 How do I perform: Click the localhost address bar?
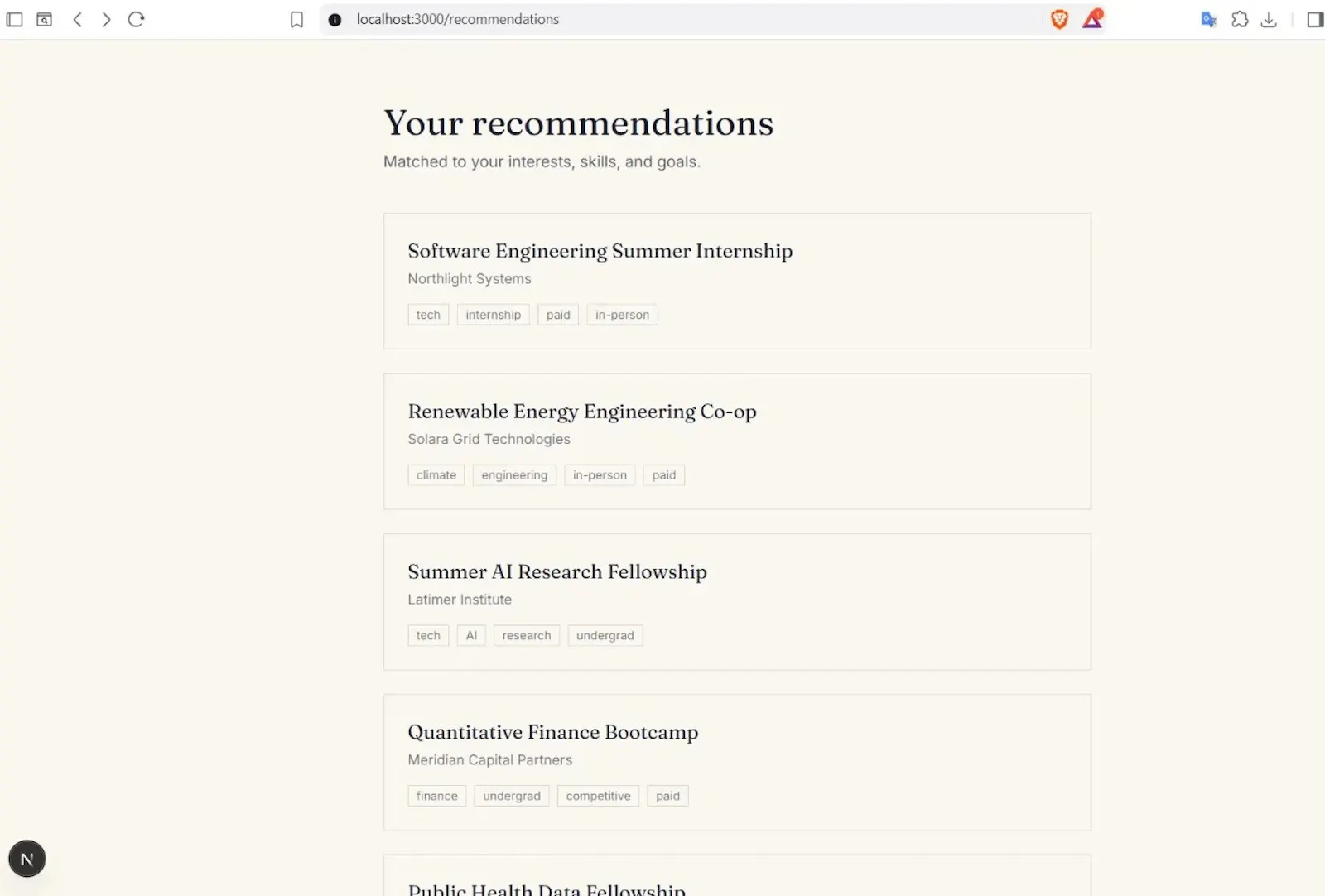click(681, 19)
